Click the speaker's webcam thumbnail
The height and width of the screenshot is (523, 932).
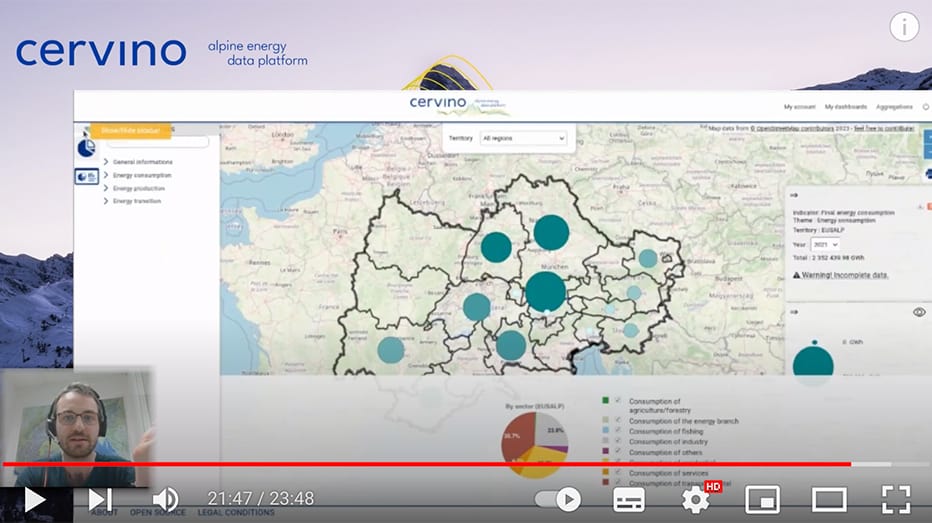77,428
